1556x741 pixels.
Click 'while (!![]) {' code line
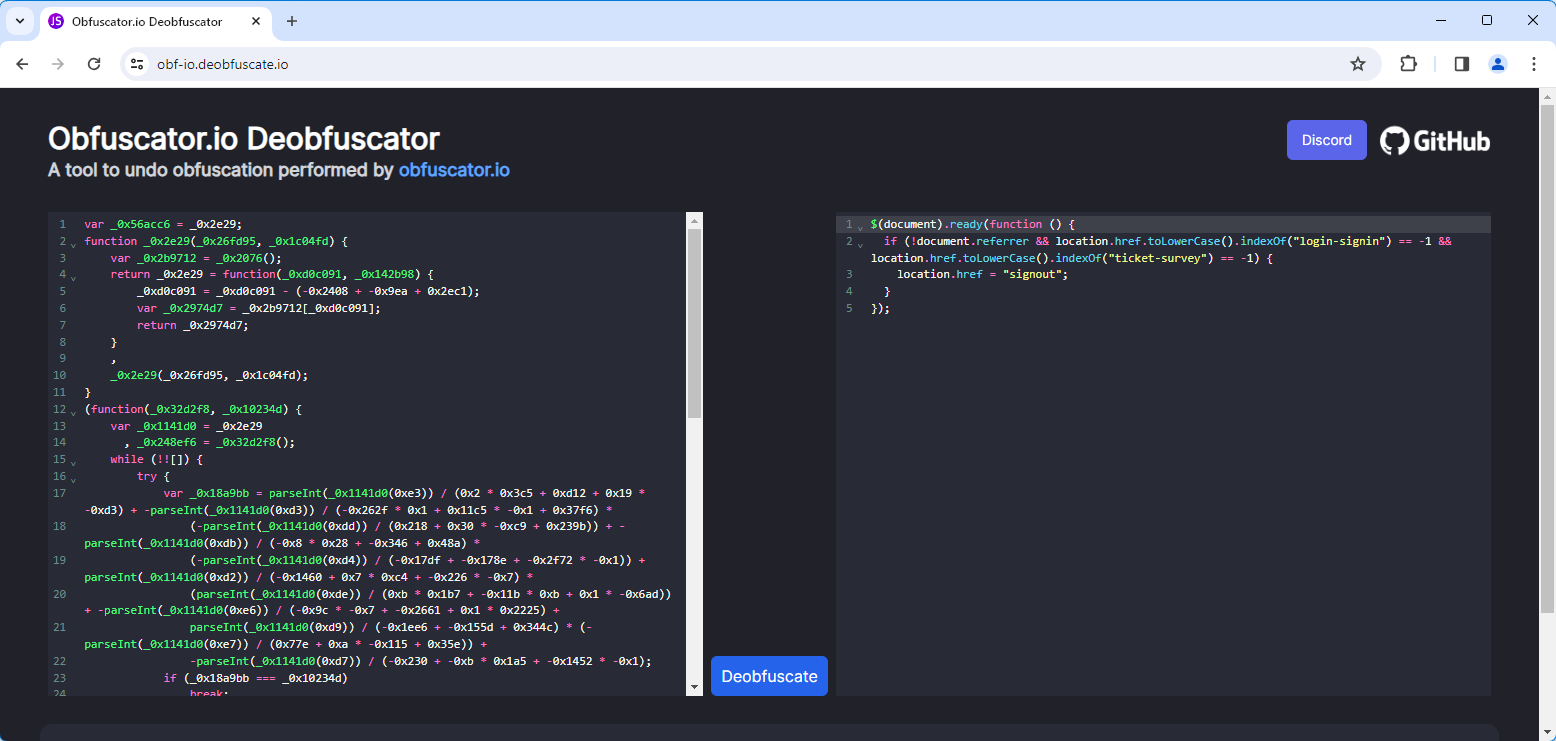(157, 459)
